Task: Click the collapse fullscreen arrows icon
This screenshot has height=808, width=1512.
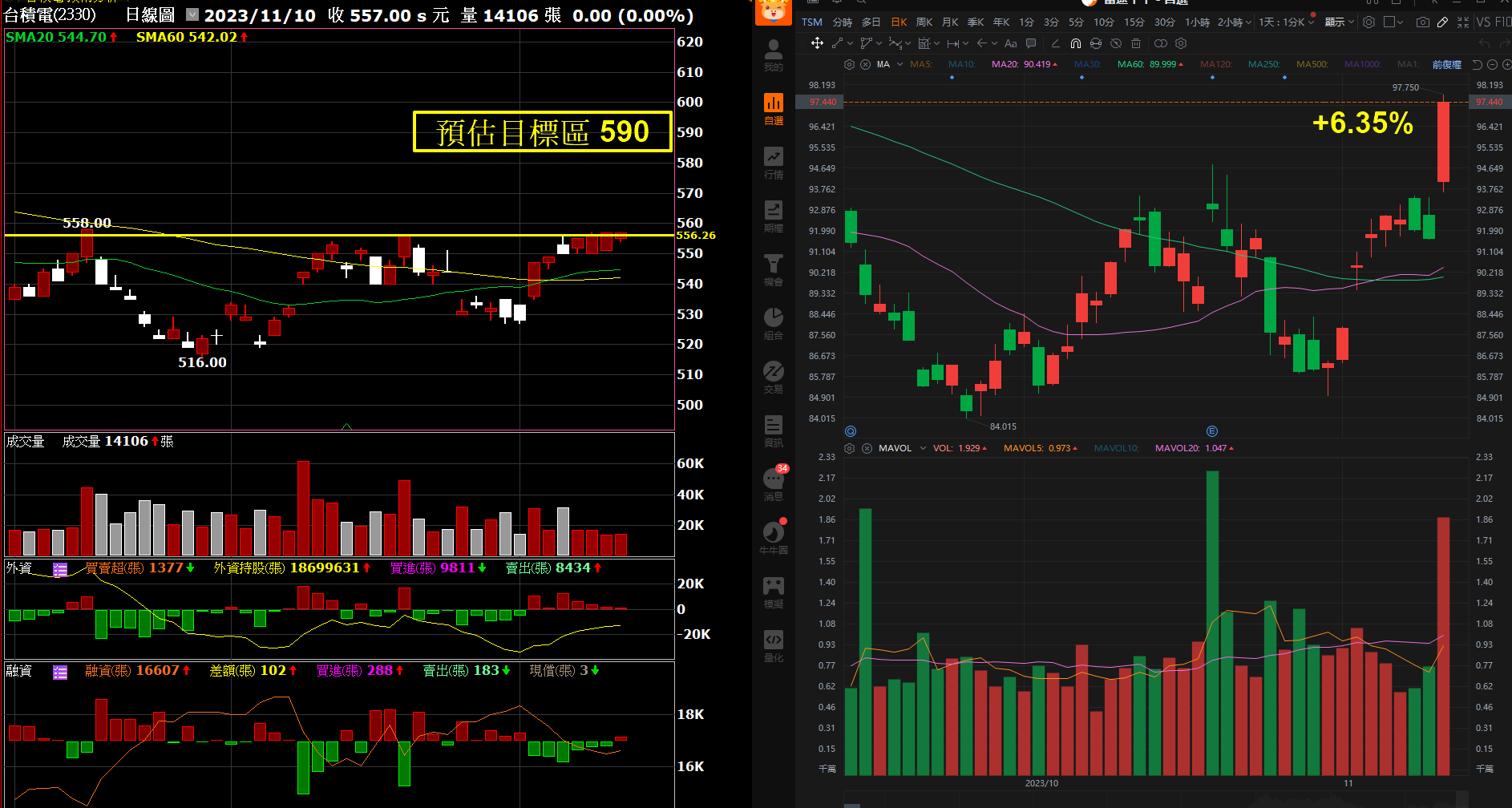Action: click(x=1463, y=22)
